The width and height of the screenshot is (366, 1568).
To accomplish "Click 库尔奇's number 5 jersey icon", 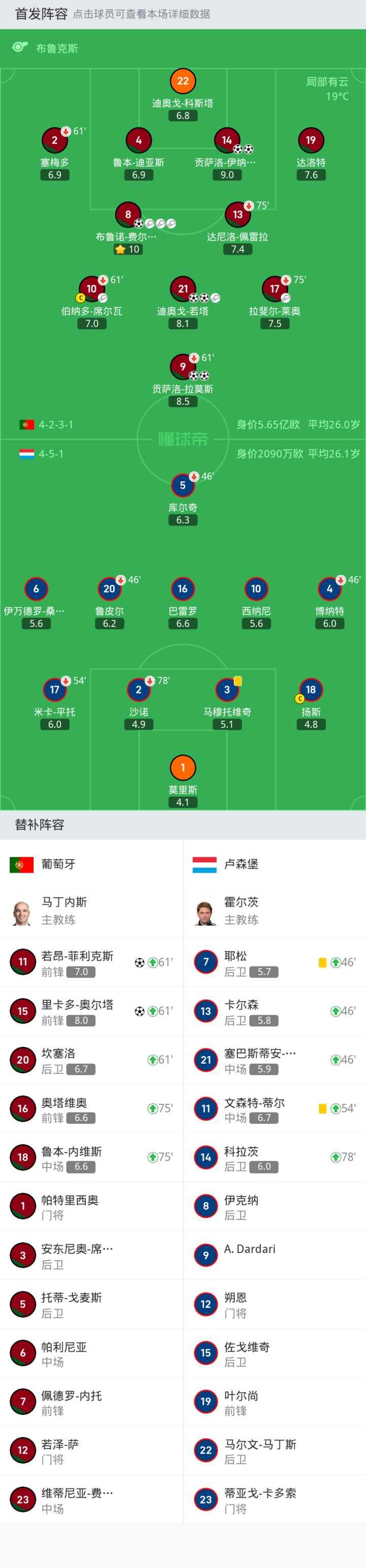I will coord(182,485).
